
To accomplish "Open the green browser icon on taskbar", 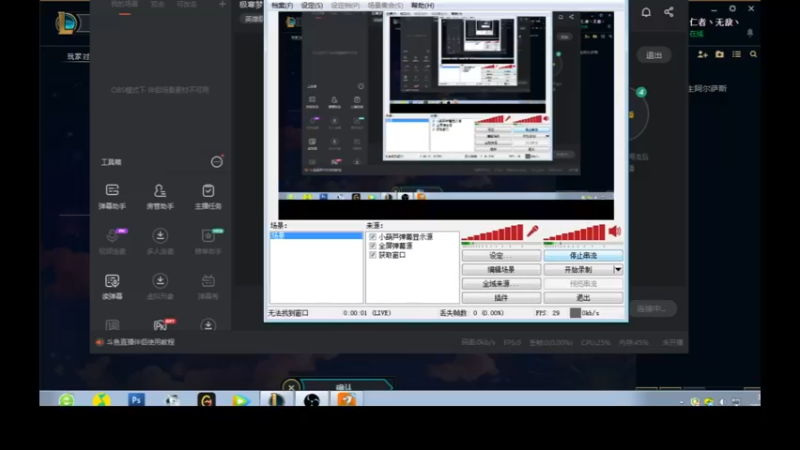I will (x=66, y=401).
